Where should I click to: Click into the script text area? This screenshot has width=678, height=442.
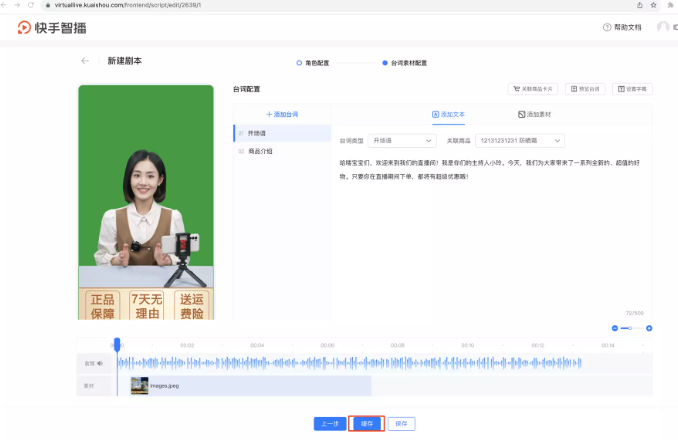coord(491,234)
